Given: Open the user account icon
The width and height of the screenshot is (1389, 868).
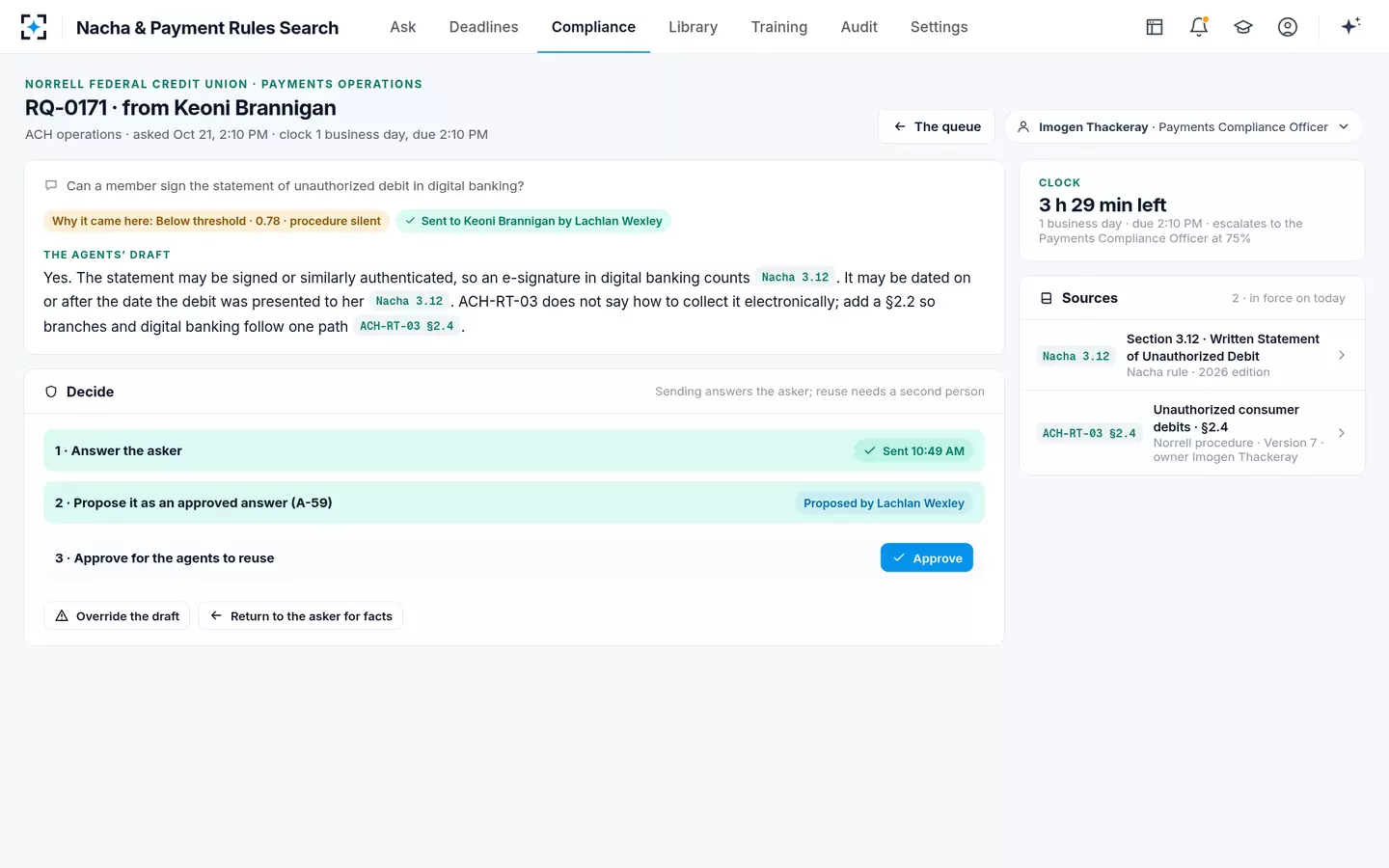Looking at the screenshot, I should tap(1288, 27).
